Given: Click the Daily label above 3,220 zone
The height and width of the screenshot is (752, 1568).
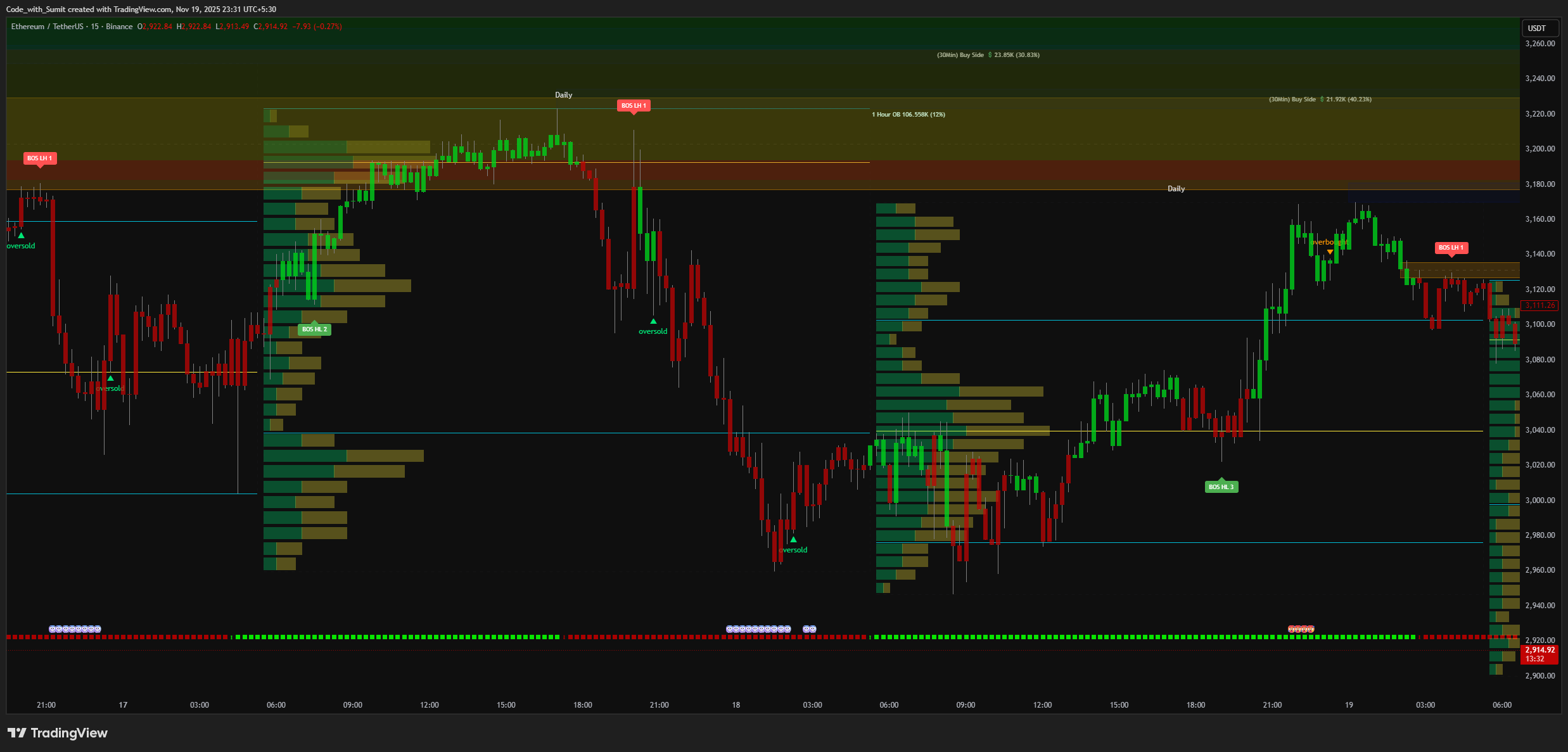Looking at the screenshot, I should [563, 95].
